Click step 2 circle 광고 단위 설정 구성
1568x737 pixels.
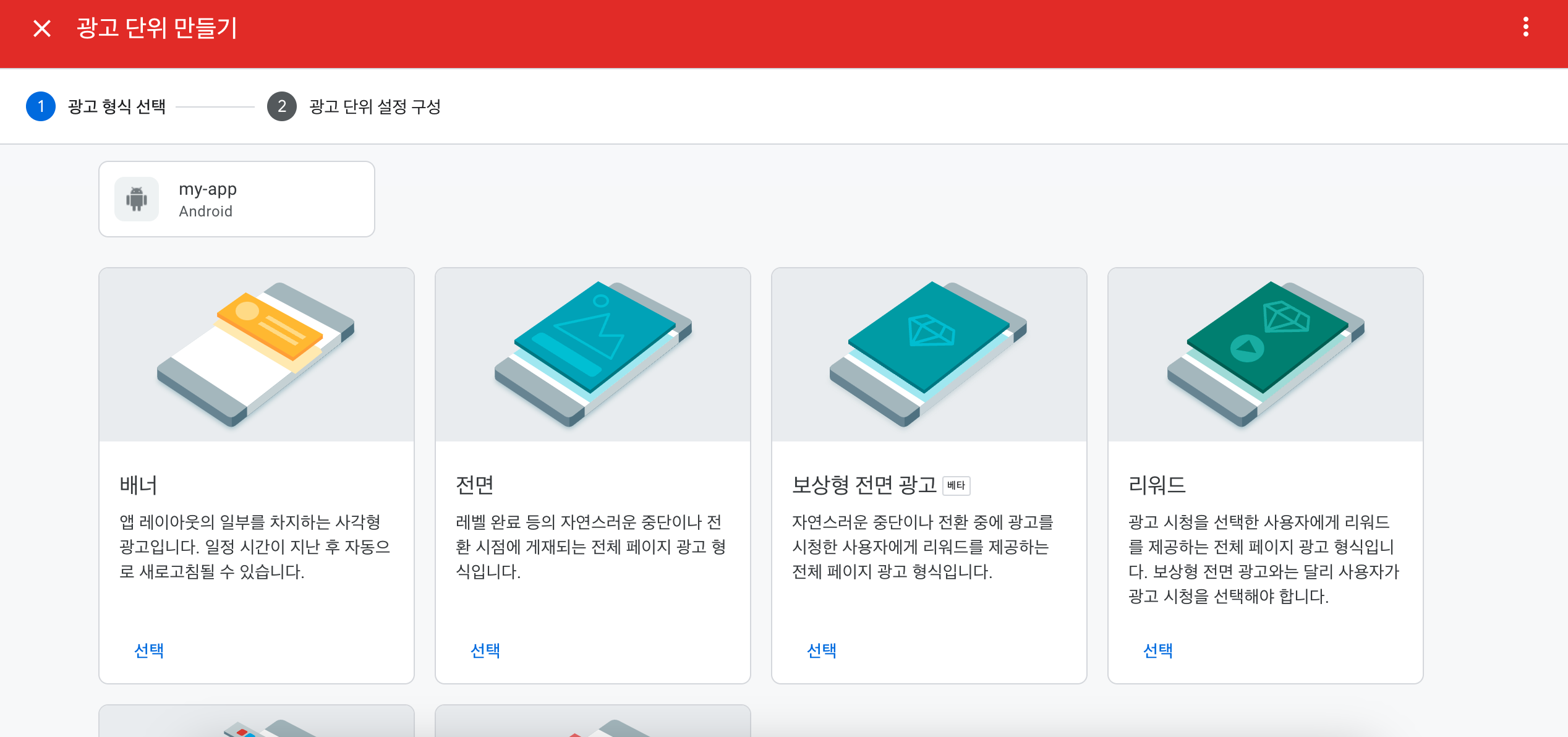[x=282, y=106]
